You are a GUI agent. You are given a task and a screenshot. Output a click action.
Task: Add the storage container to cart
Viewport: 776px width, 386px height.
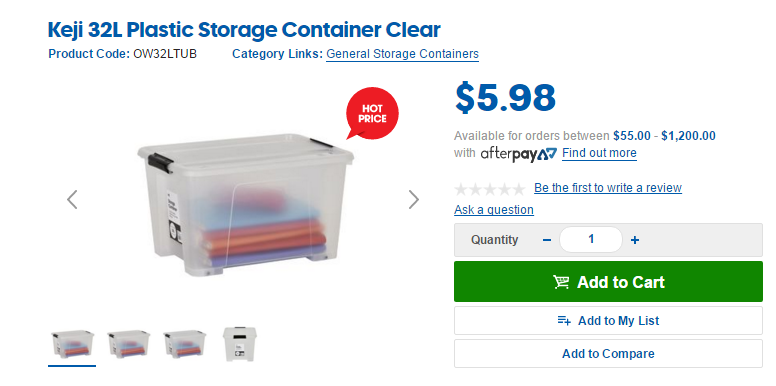(608, 282)
